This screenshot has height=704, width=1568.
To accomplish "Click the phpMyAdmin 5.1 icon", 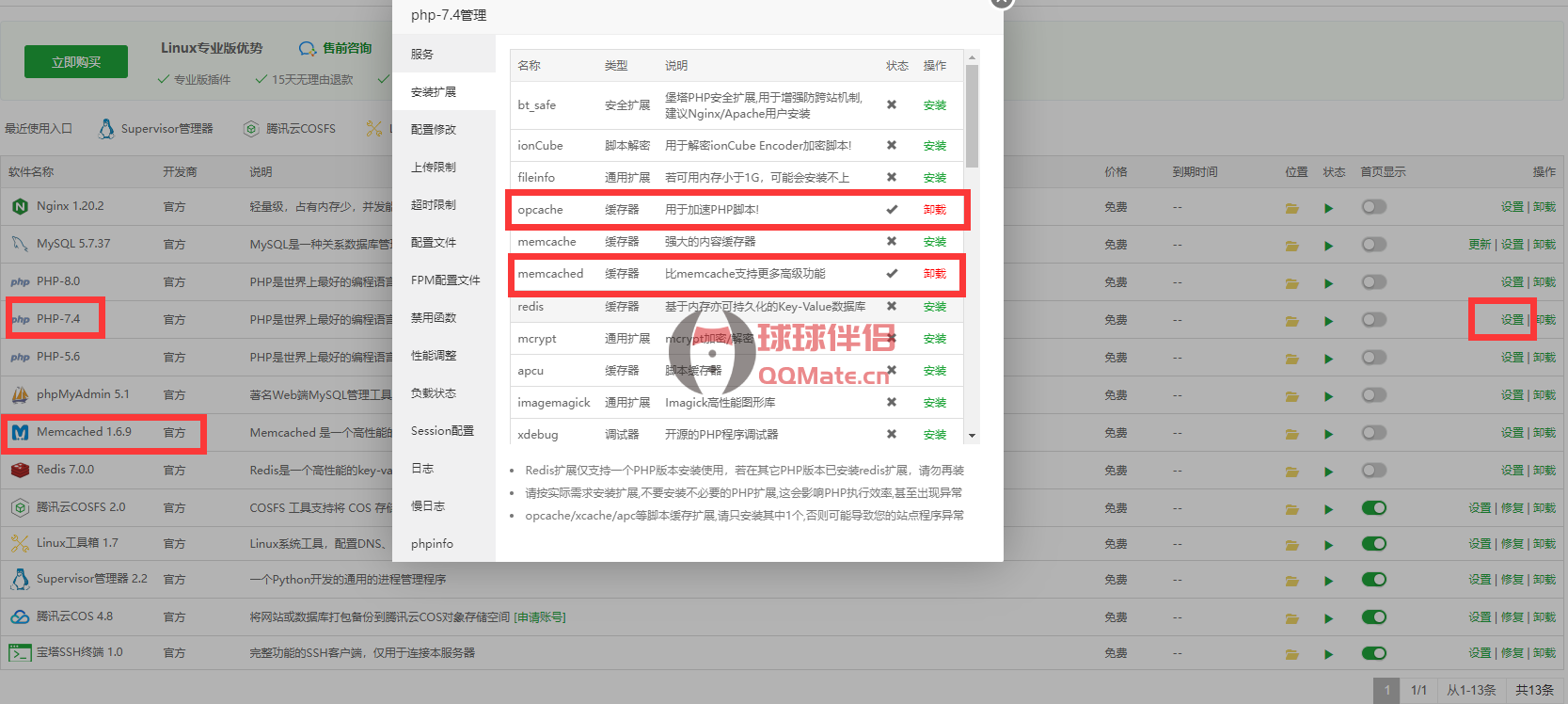I will pos(20,394).
